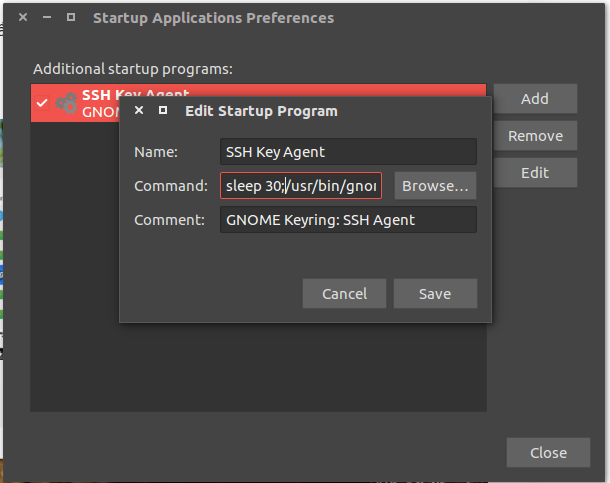Cancel editing the startup program
This screenshot has height=483, width=610.
click(x=344, y=294)
